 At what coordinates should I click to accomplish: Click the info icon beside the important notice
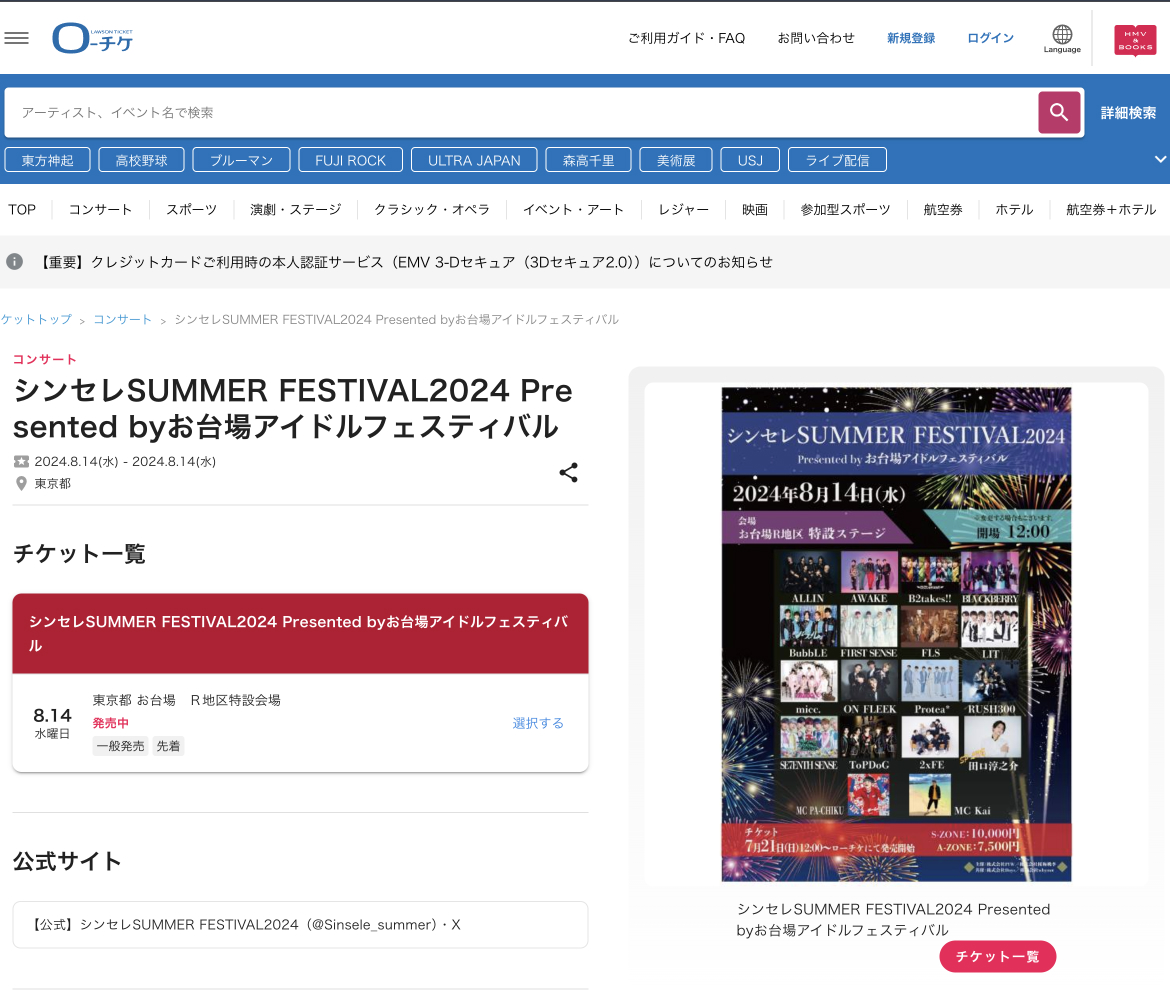(x=15, y=262)
